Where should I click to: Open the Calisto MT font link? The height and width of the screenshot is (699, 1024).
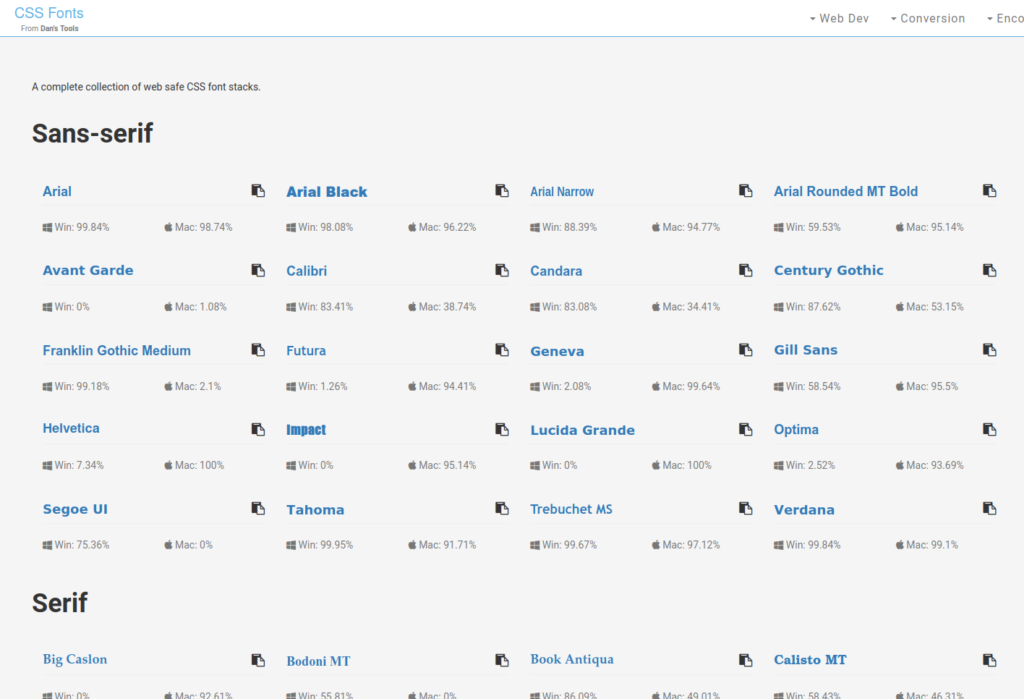tap(810, 660)
